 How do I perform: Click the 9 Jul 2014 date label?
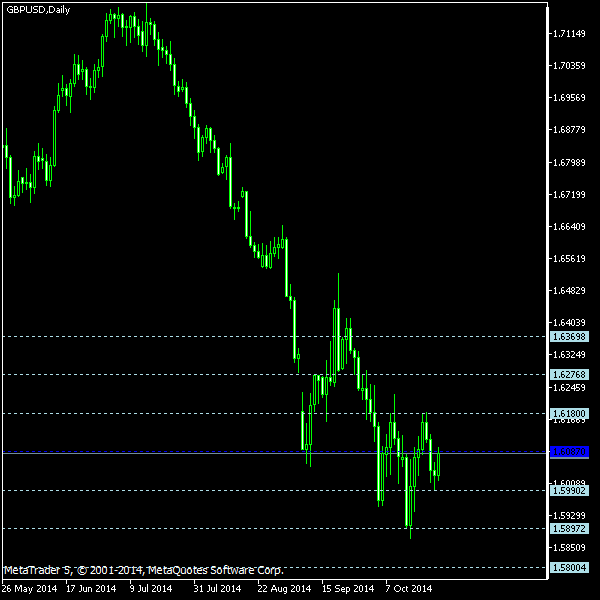(x=151, y=589)
